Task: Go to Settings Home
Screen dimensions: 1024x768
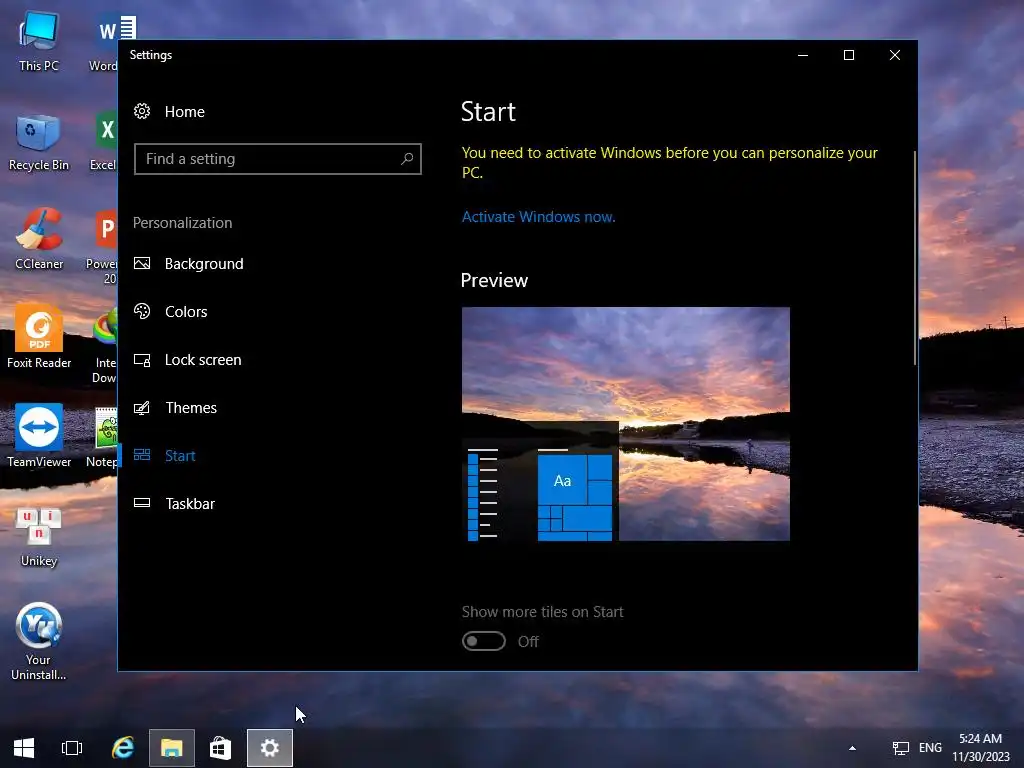Action: point(185,112)
